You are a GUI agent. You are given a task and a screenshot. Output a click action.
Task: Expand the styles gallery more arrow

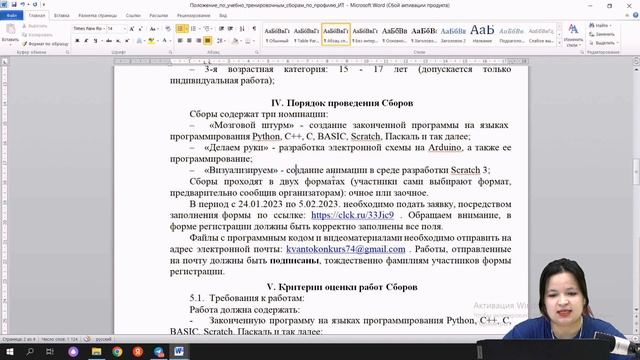pyautogui.click(x=559, y=43)
